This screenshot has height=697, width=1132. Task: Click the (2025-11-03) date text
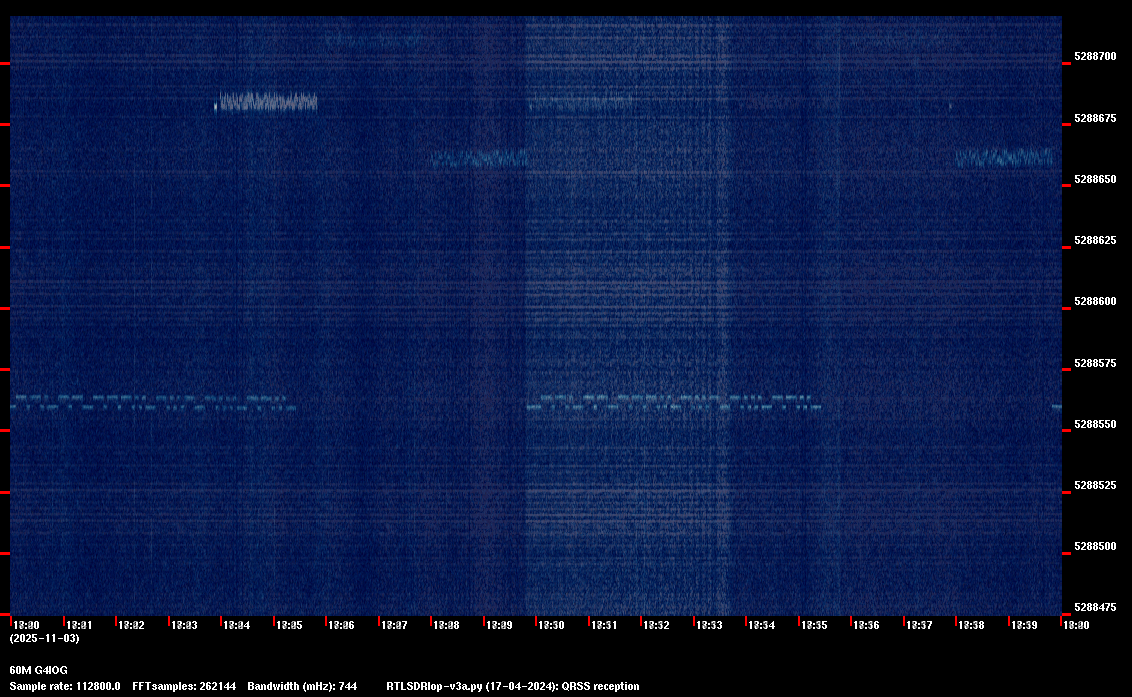44,638
